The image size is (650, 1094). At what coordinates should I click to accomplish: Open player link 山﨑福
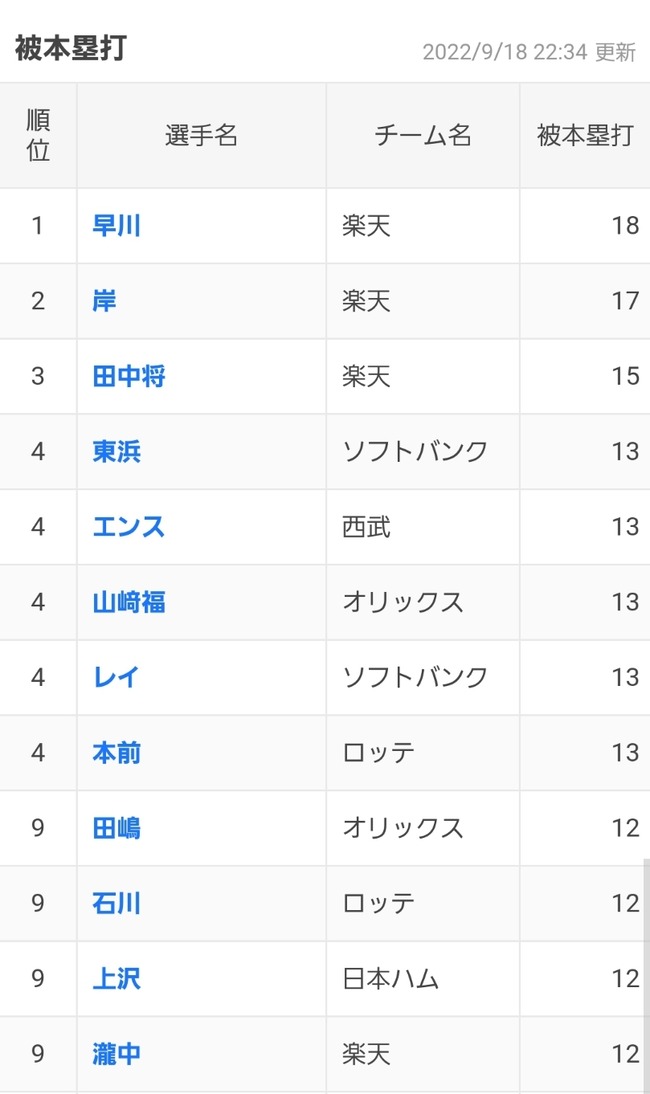(129, 602)
